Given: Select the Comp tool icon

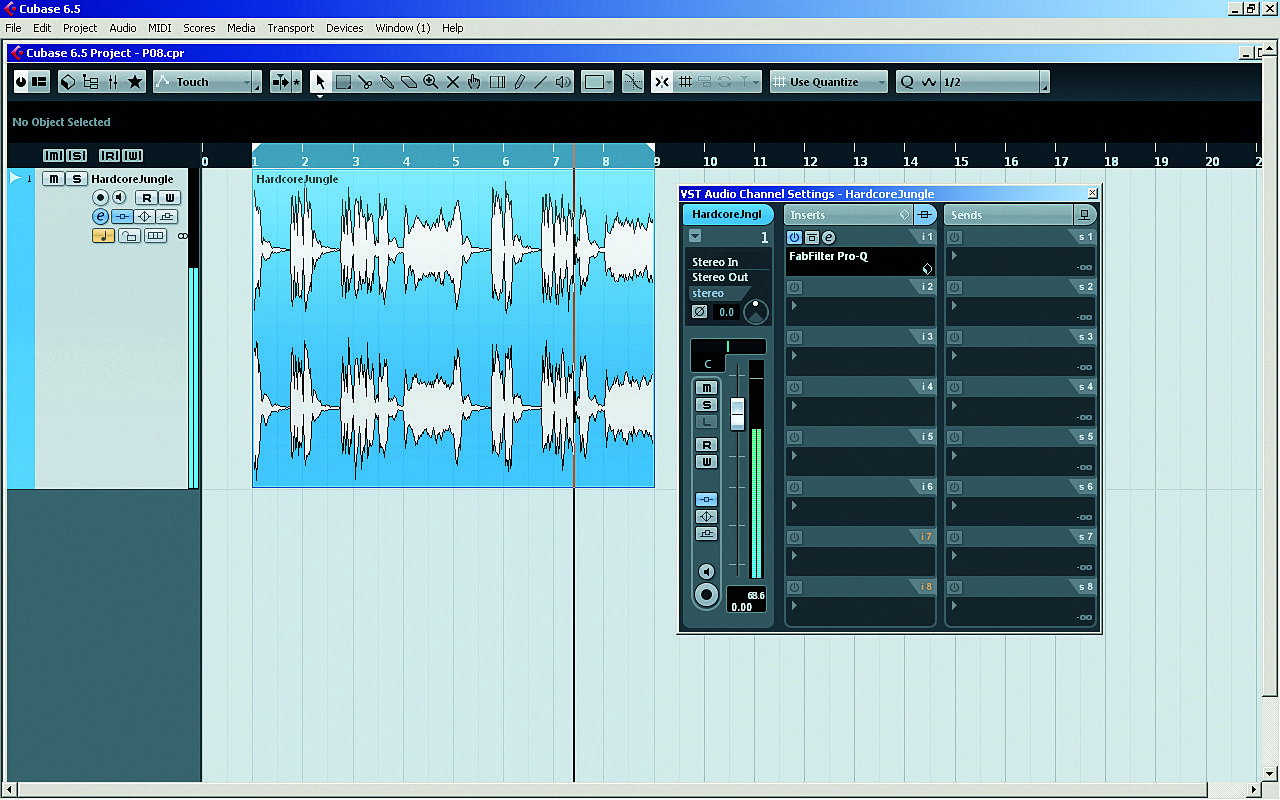Looking at the screenshot, I should pos(475,82).
